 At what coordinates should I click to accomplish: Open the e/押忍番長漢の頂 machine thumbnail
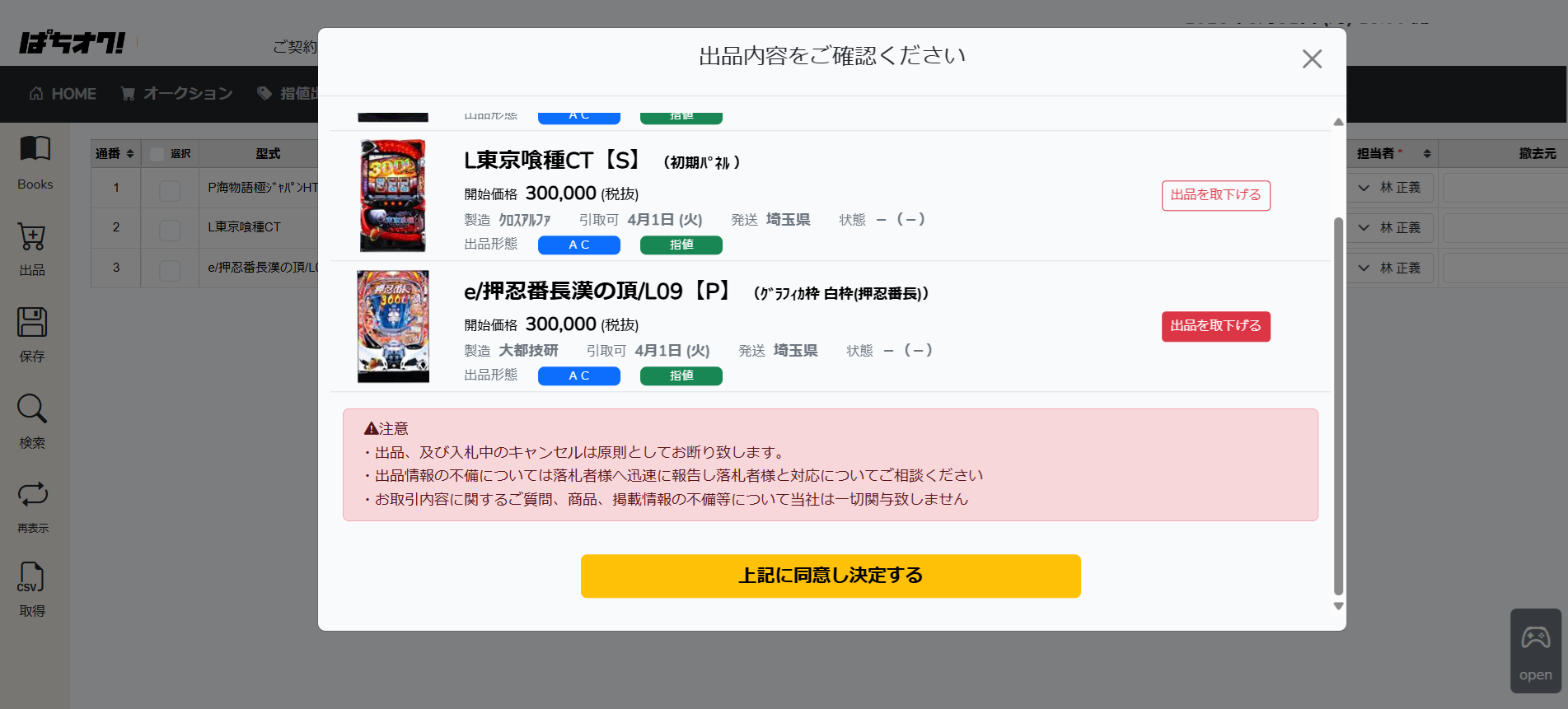(393, 327)
